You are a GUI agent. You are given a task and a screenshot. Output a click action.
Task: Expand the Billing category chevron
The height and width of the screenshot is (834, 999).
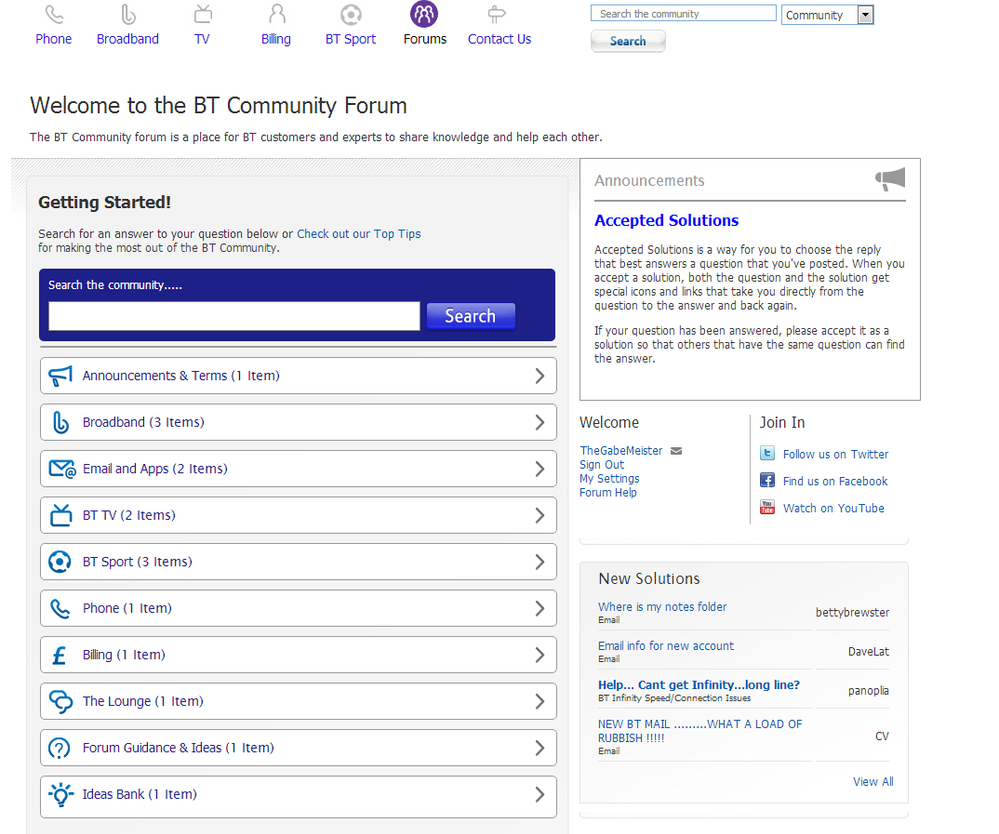[540, 655]
